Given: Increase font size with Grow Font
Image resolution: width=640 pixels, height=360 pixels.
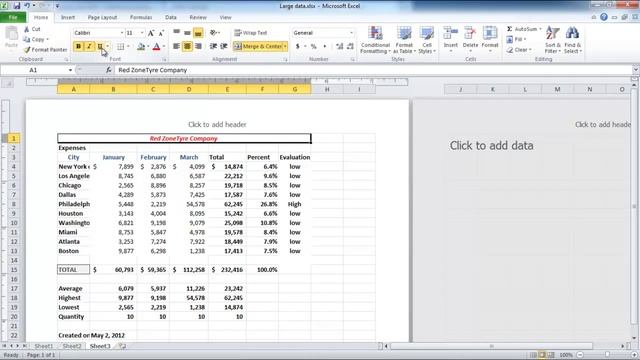Looking at the screenshot, I should 151,33.
